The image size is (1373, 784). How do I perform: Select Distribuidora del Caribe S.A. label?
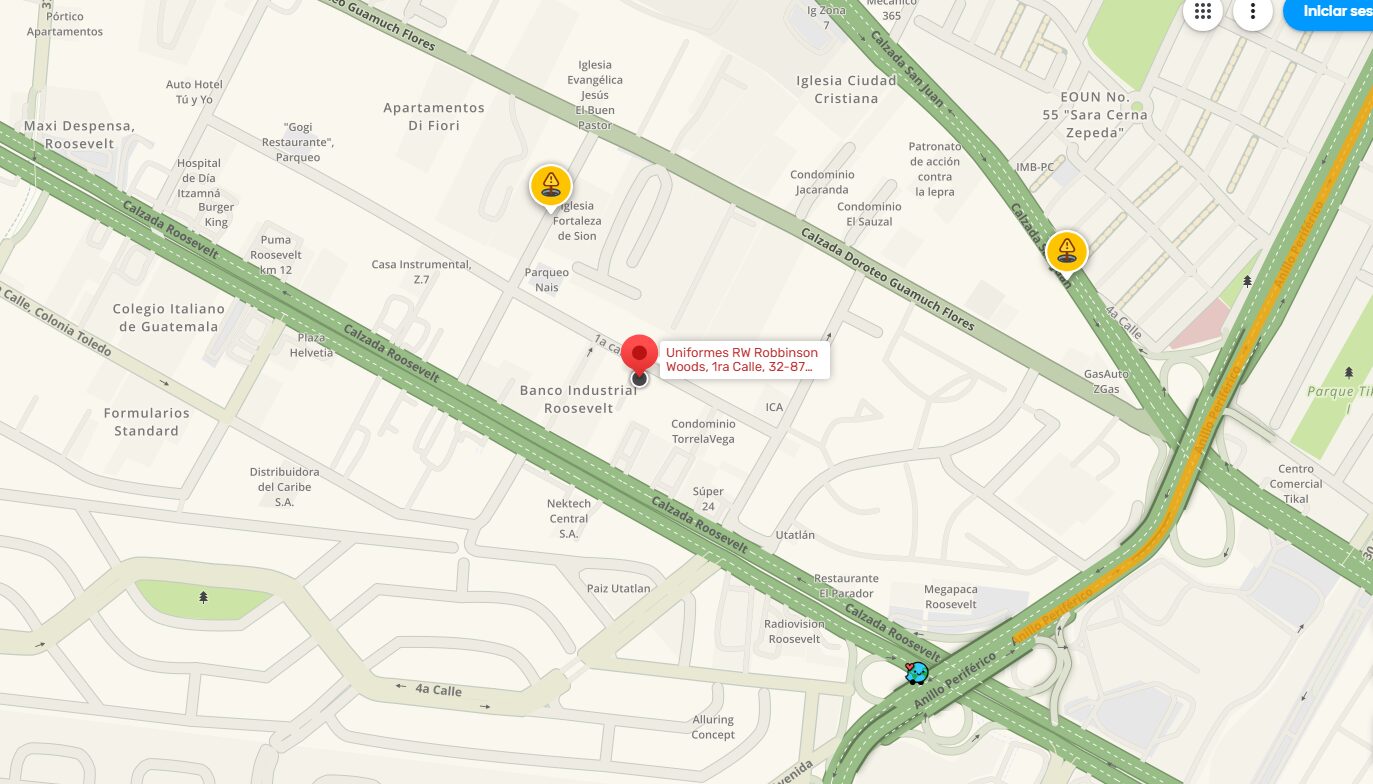[284, 487]
